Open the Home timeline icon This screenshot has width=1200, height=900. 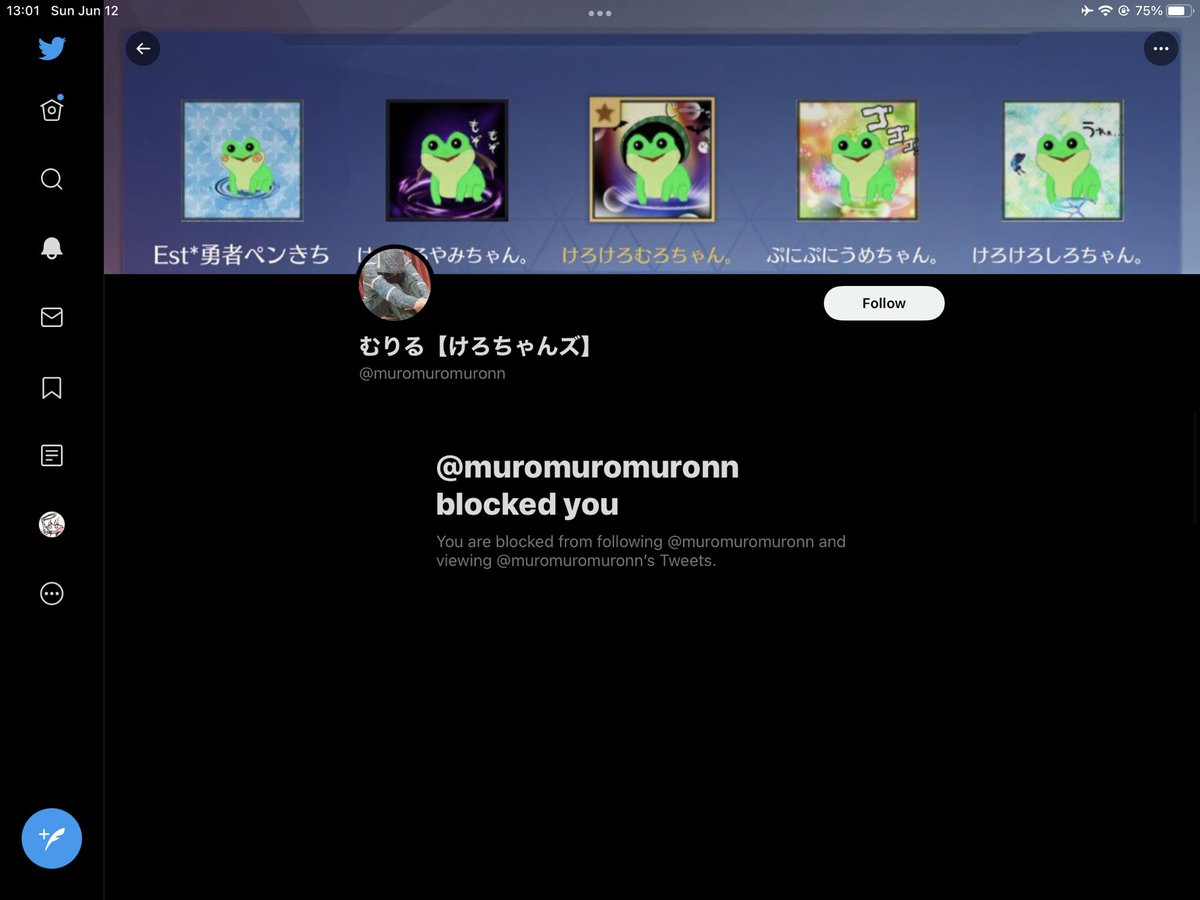[52, 109]
